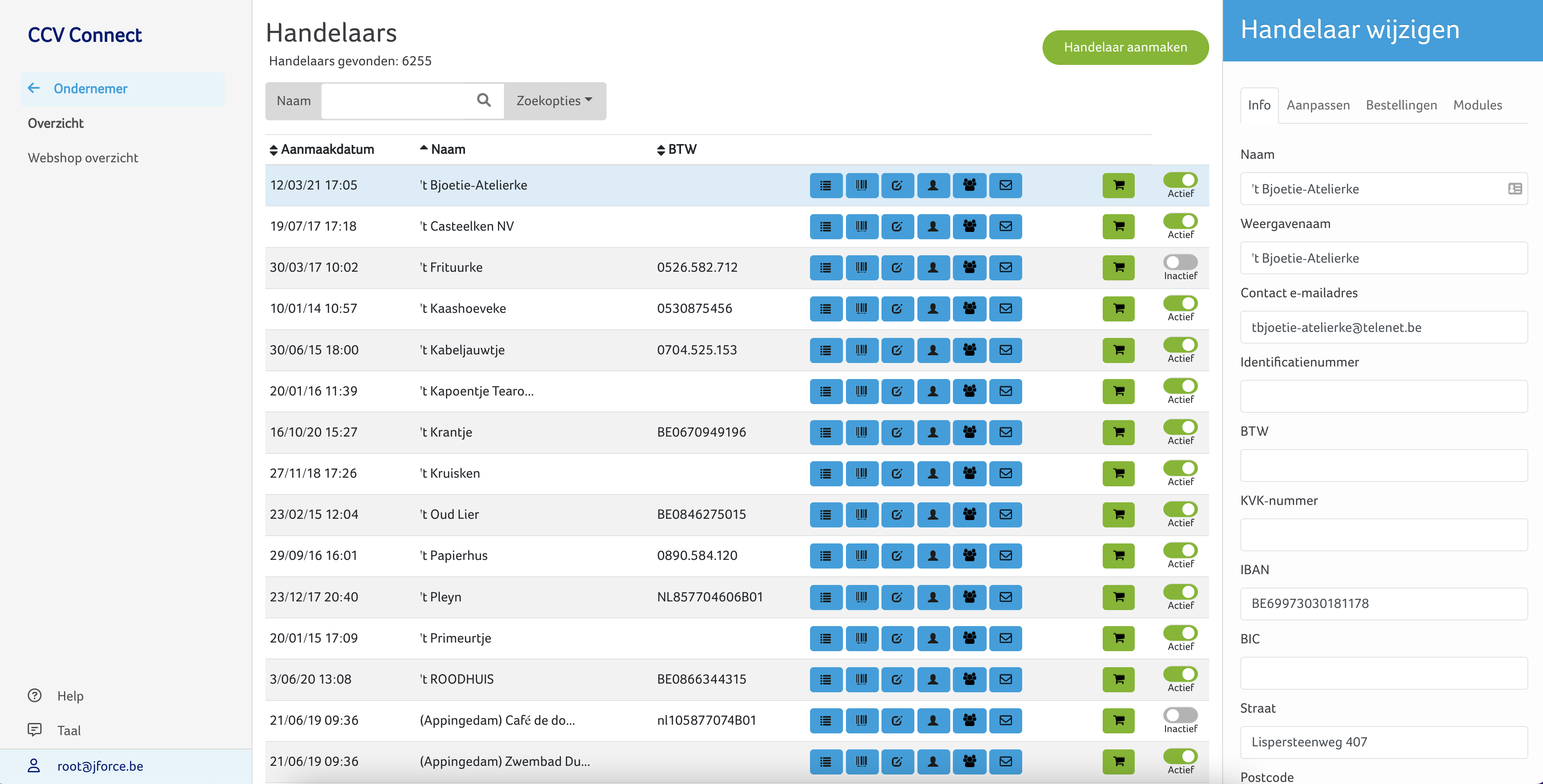This screenshot has width=1543, height=784.
Task: Enable the (Appingedam) Café de do... toggle
Action: [x=1180, y=715]
